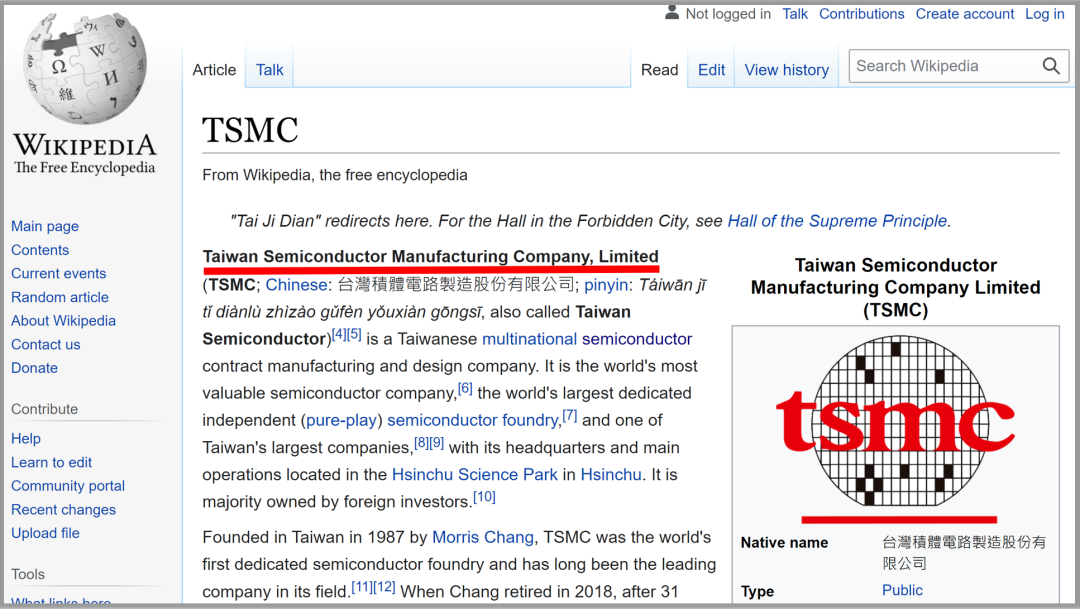Viewport: 1080px width, 609px height.
Task: Go to Main page in sidebar
Action: (x=45, y=226)
